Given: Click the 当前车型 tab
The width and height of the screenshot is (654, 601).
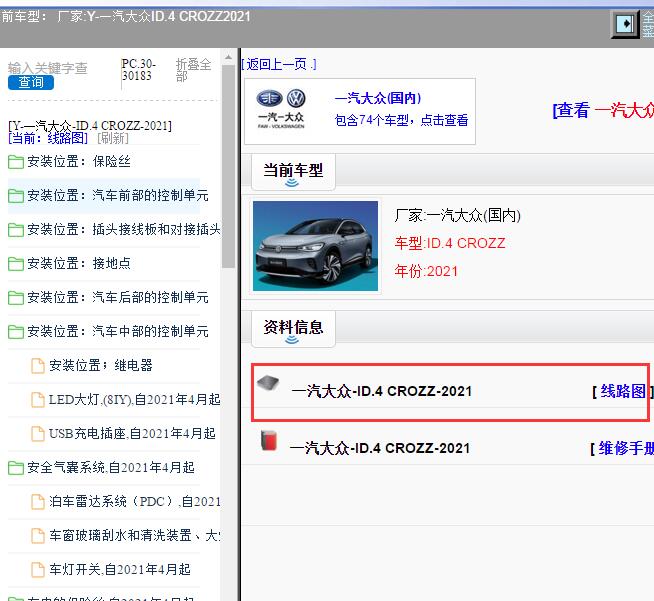Looking at the screenshot, I should point(293,171).
